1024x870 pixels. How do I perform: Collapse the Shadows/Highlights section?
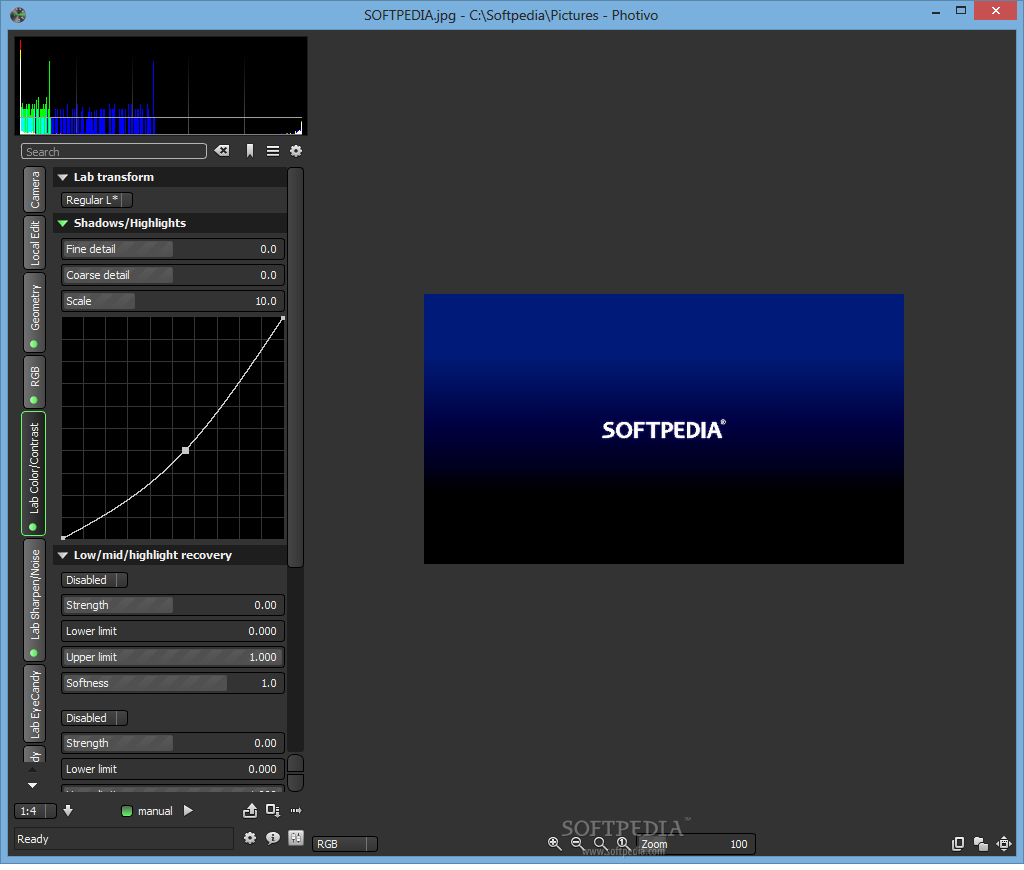coord(63,223)
